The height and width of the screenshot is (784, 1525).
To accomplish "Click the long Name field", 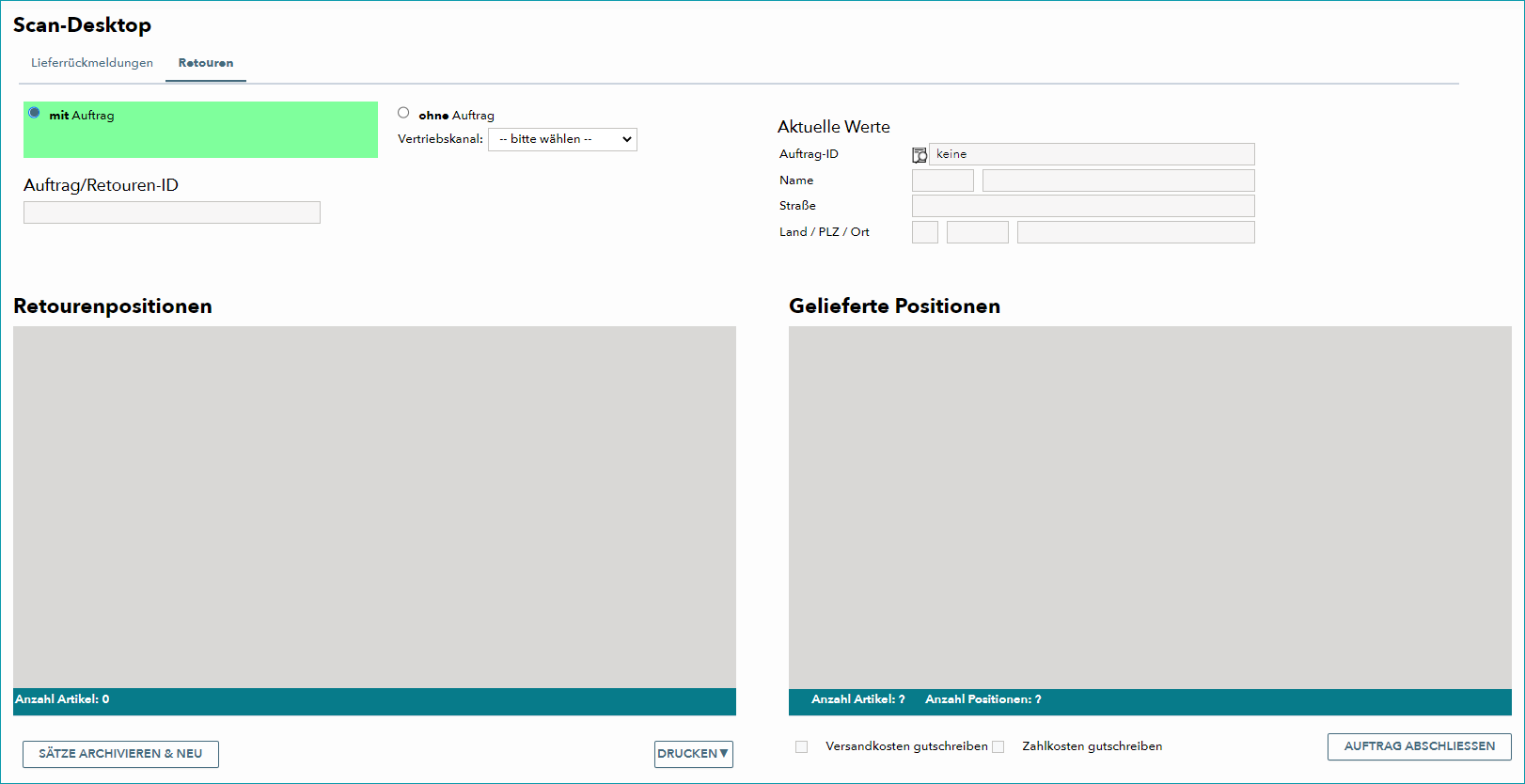I will pos(1119,180).
